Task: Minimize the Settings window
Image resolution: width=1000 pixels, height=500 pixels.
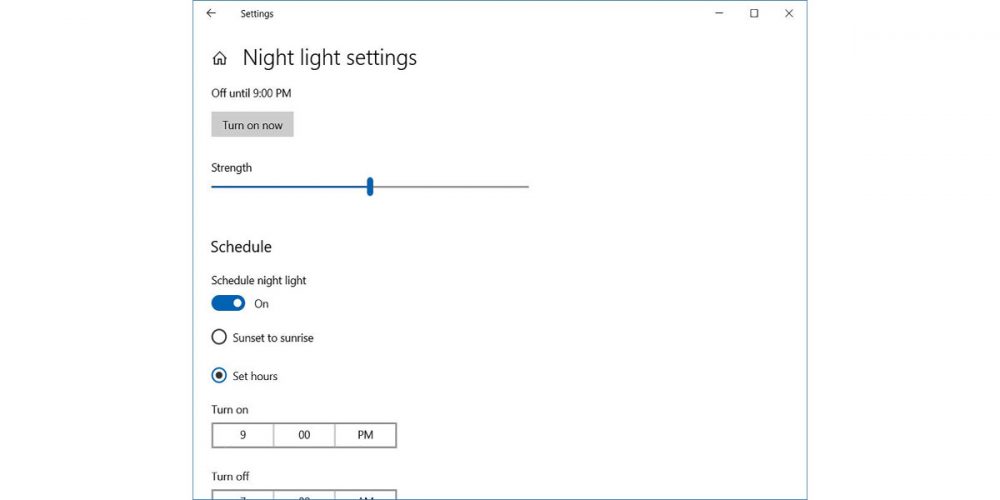Action: [x=719, y=14]
